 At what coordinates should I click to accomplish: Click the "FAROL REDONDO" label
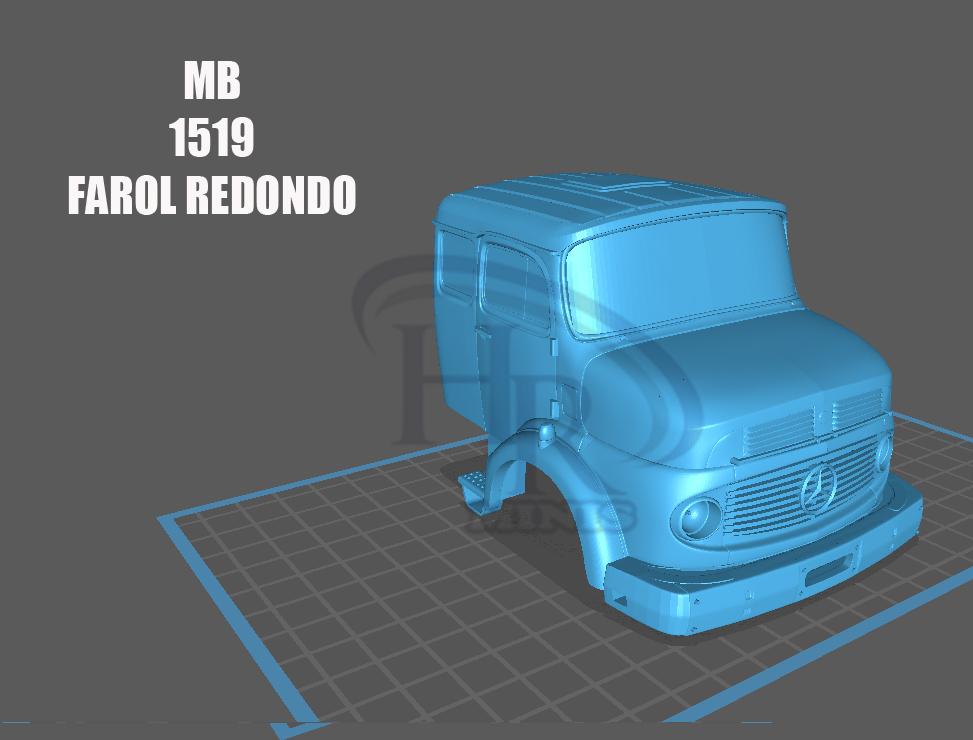[212, 196]
